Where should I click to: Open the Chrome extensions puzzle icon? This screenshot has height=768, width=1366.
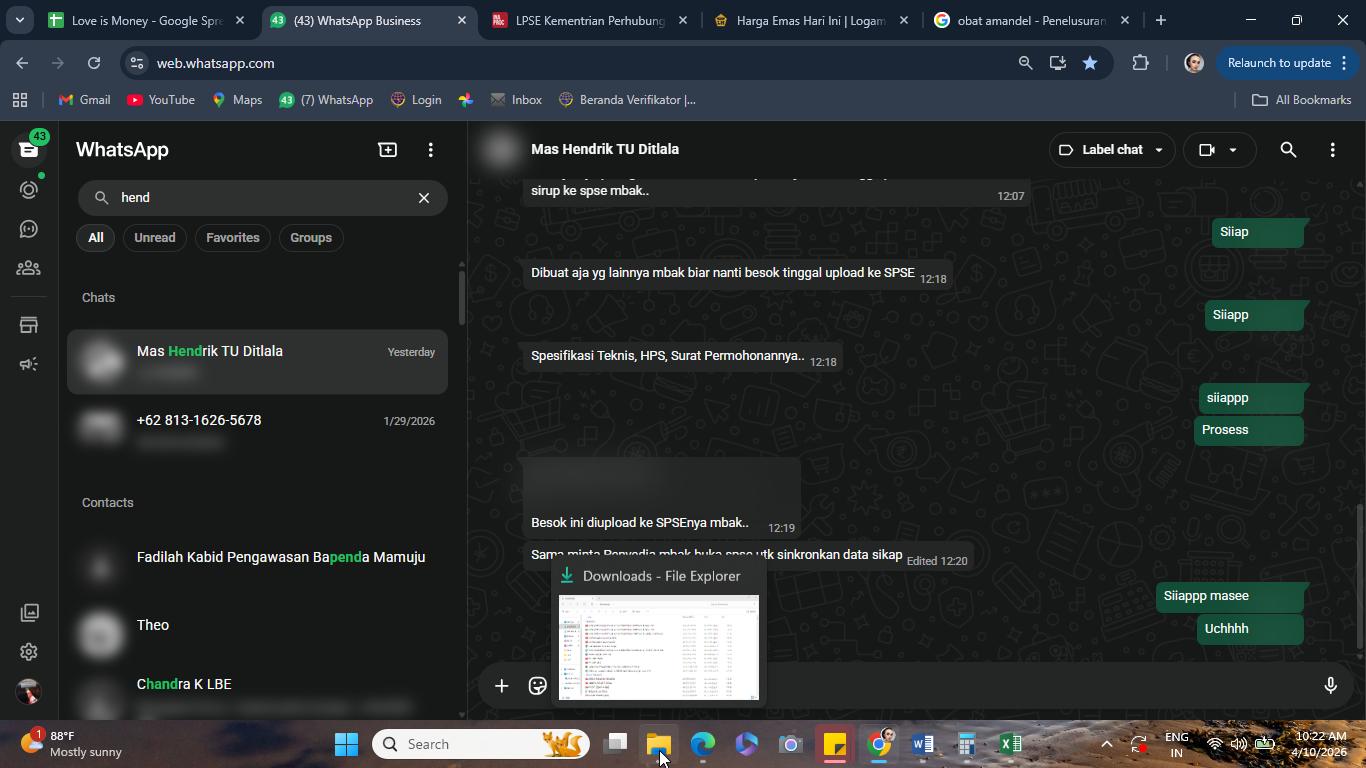[1140, 63]
